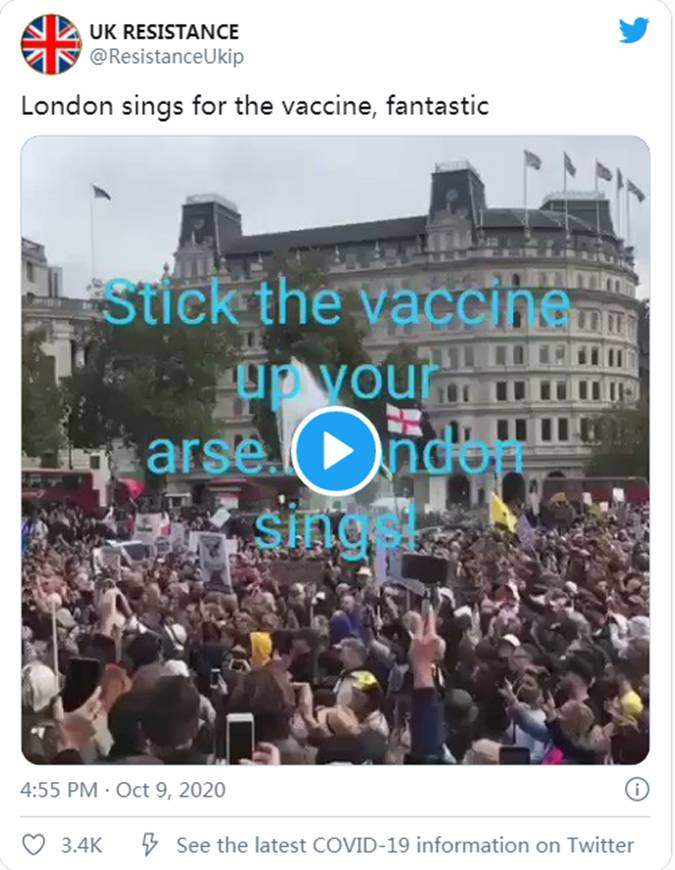Click the word "Twitter" in the COVID-19 link

[x=598, y=845]
